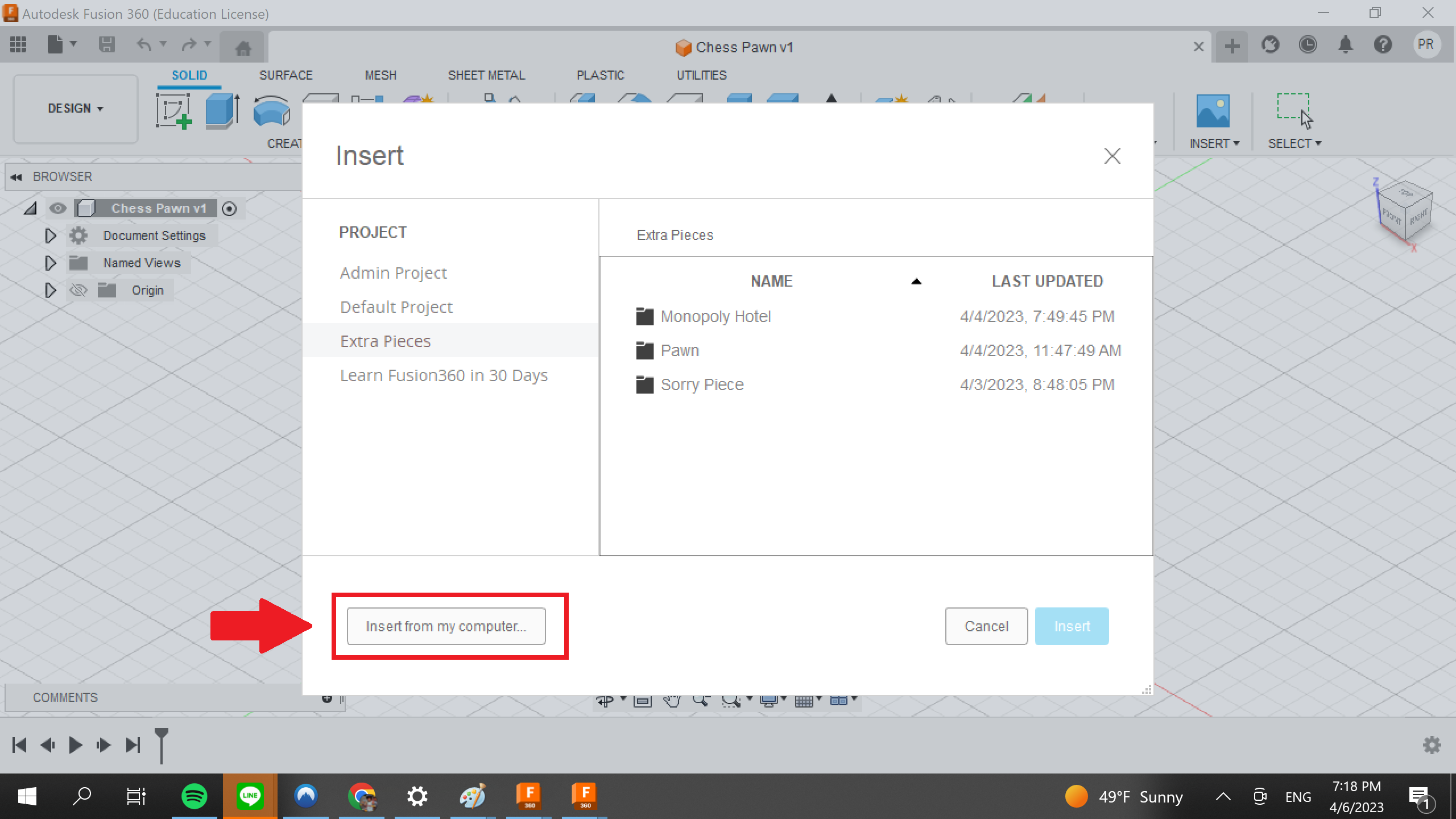Open the Notifications bell icon

pyautogui.click(x=1345, y=44)
